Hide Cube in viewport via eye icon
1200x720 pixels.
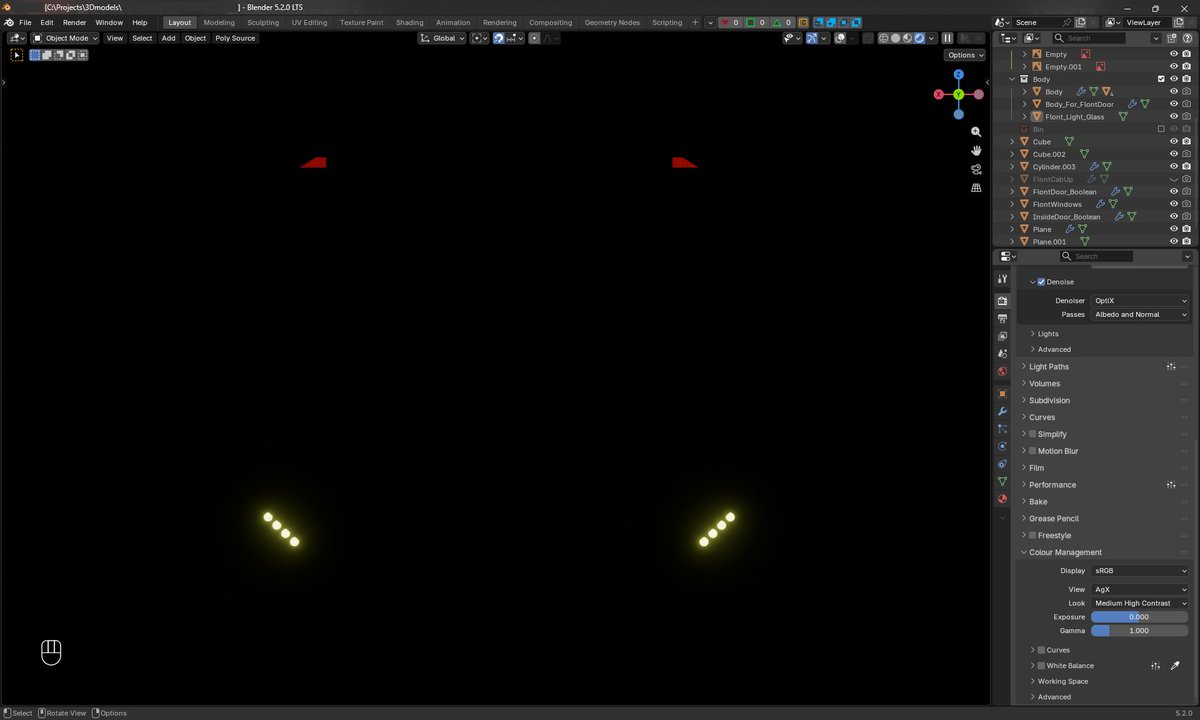pos(1174,142)
